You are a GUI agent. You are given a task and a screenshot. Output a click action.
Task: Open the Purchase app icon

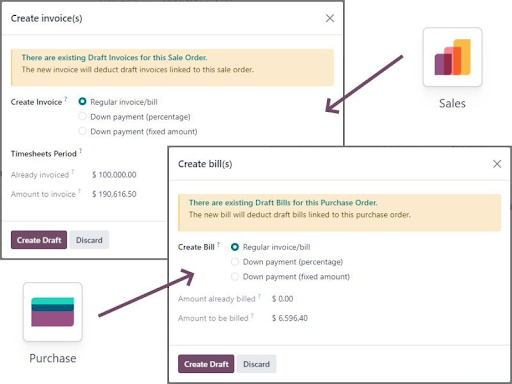pyautogui.click(x=53, y=312)
